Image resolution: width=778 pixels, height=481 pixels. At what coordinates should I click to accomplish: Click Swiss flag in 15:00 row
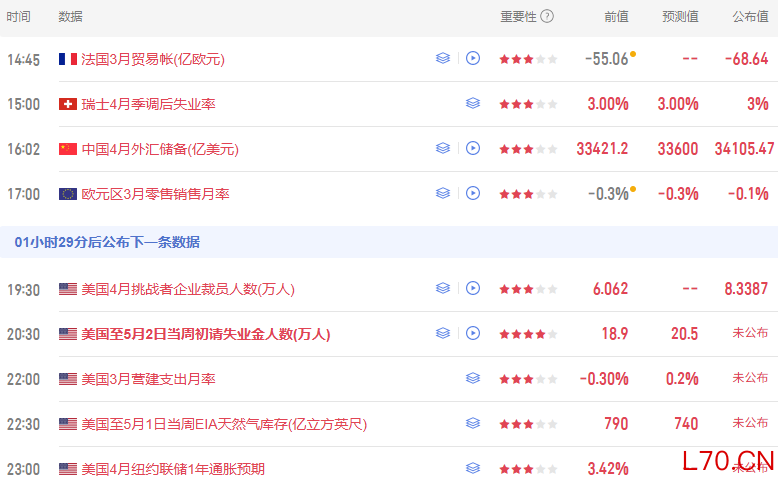click(67, 104)
